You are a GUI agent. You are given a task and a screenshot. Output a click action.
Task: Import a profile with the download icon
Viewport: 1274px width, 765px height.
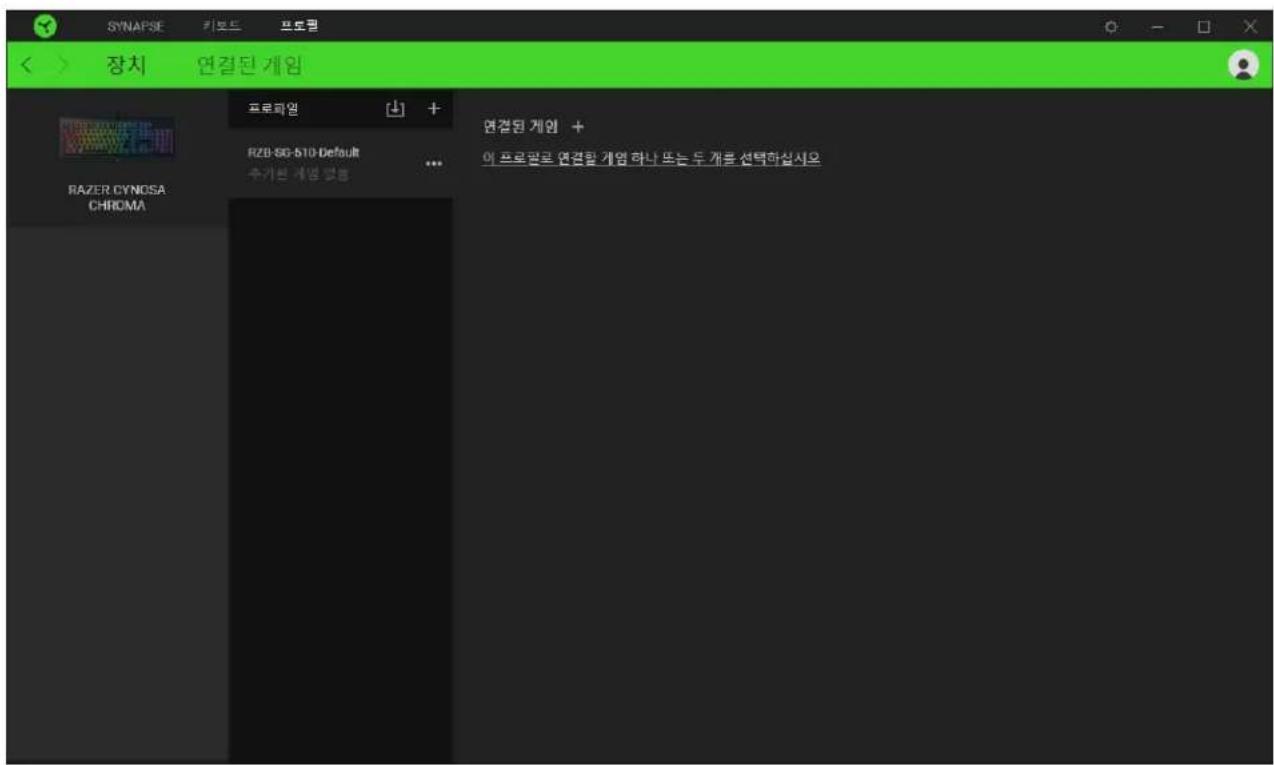395,109
